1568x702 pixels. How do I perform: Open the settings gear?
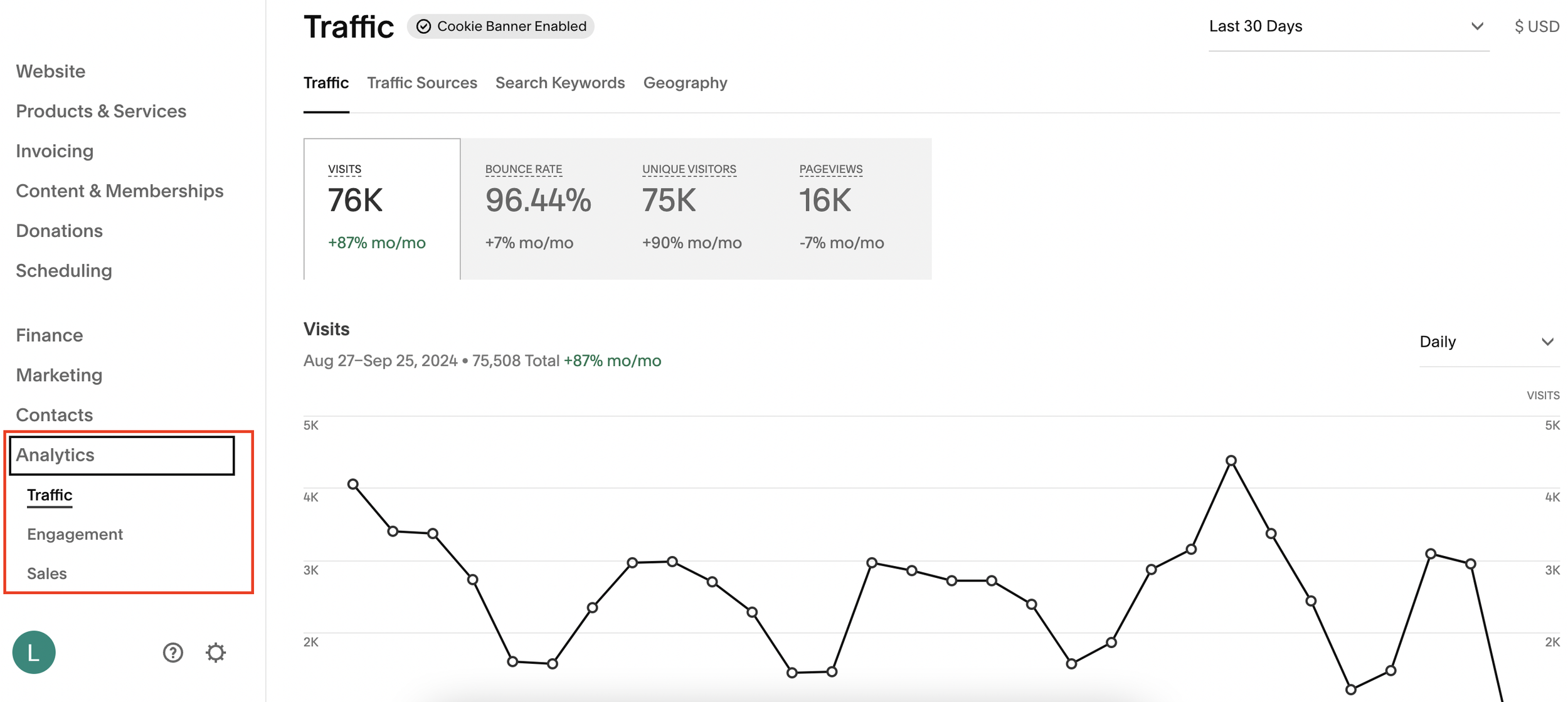215,652
